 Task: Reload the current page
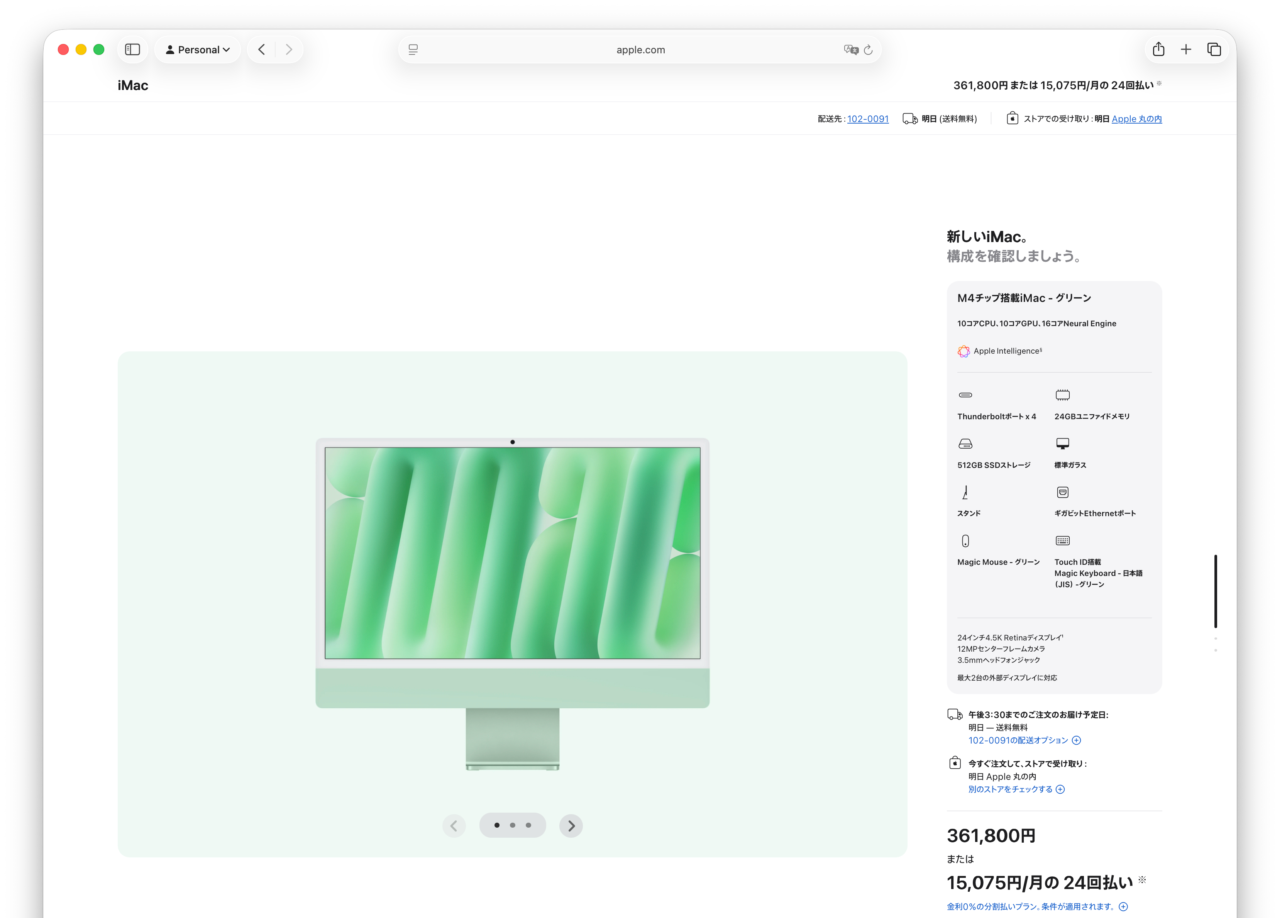[868, 50]
